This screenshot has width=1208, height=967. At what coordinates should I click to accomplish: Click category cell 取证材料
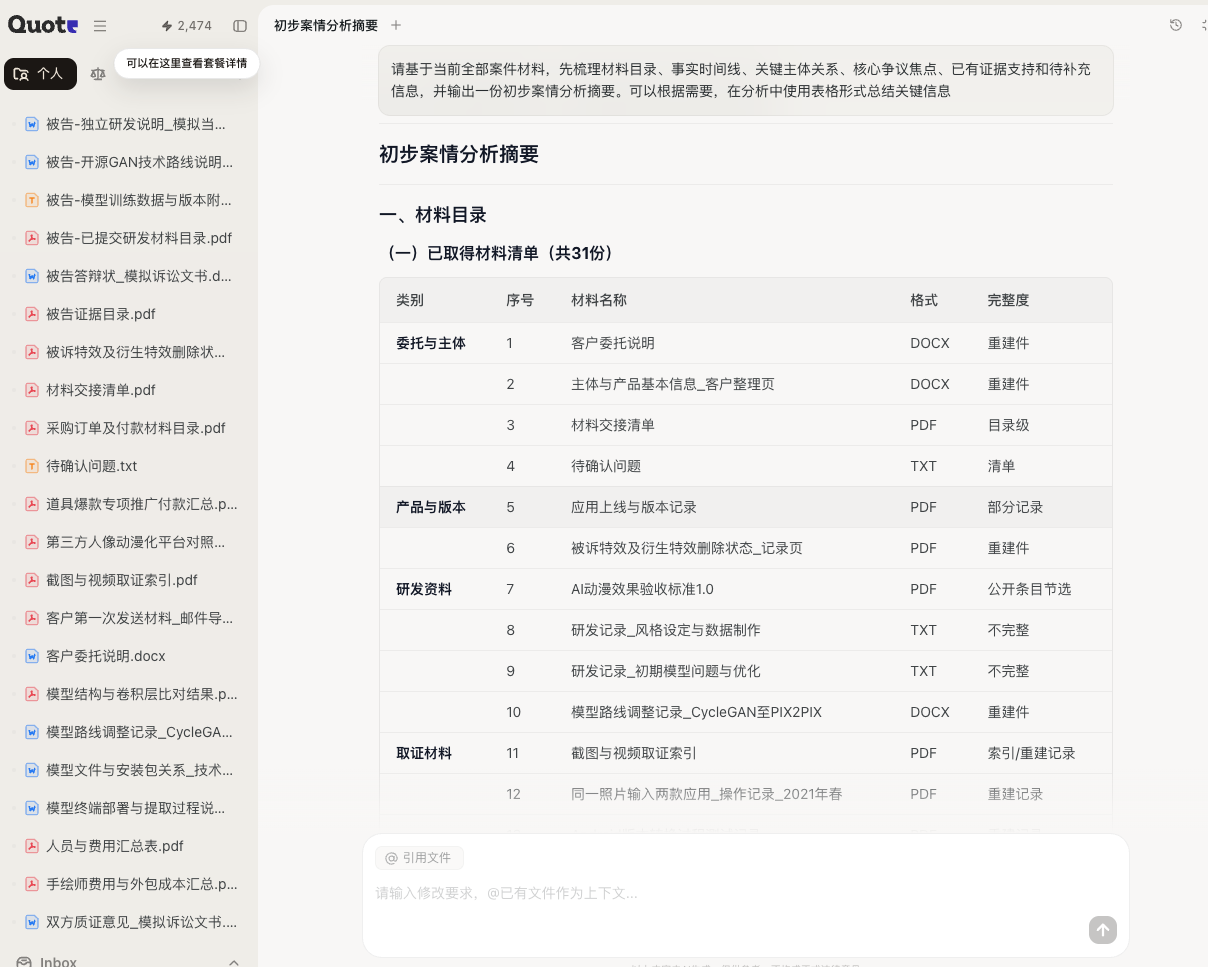[424, 753]
